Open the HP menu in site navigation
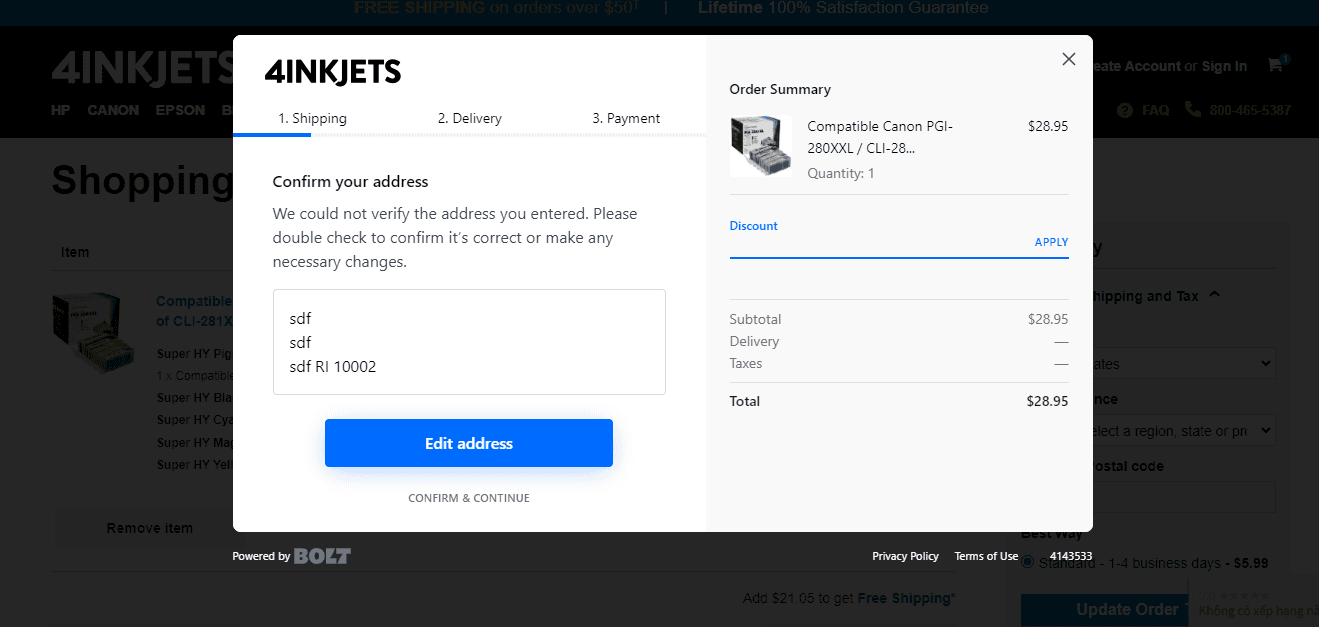The image size is (1319, 627). point(61,110)
